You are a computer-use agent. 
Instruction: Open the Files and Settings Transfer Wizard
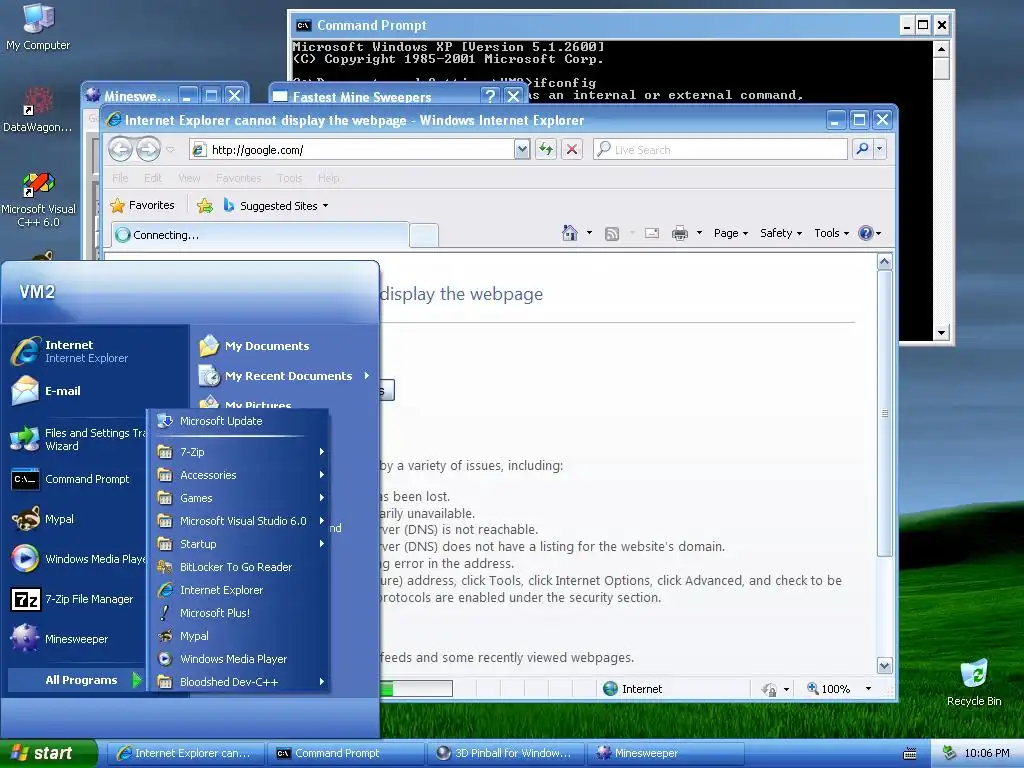click(77, 440)
